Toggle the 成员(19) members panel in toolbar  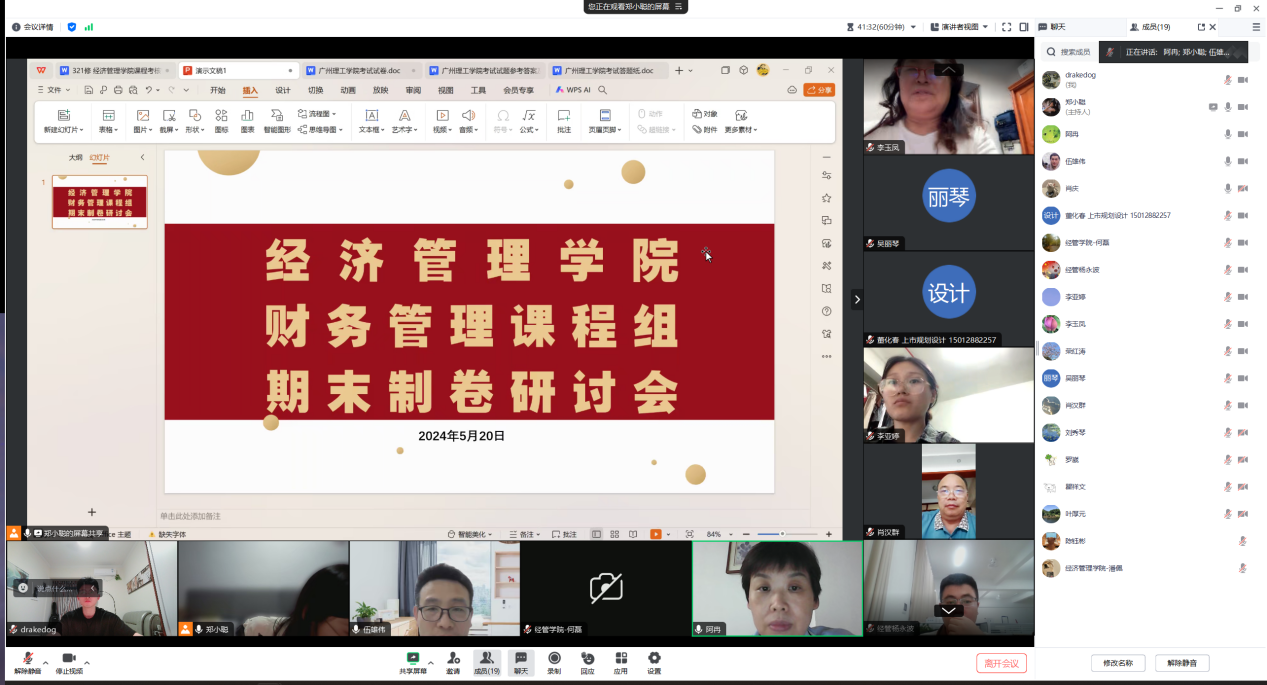point(486,659)
